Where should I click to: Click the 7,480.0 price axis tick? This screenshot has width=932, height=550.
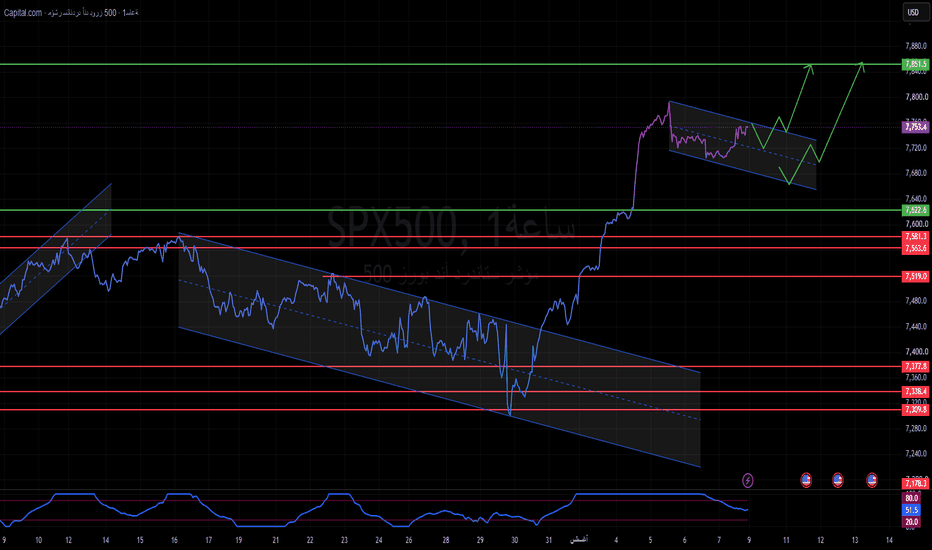pos(916,301)
